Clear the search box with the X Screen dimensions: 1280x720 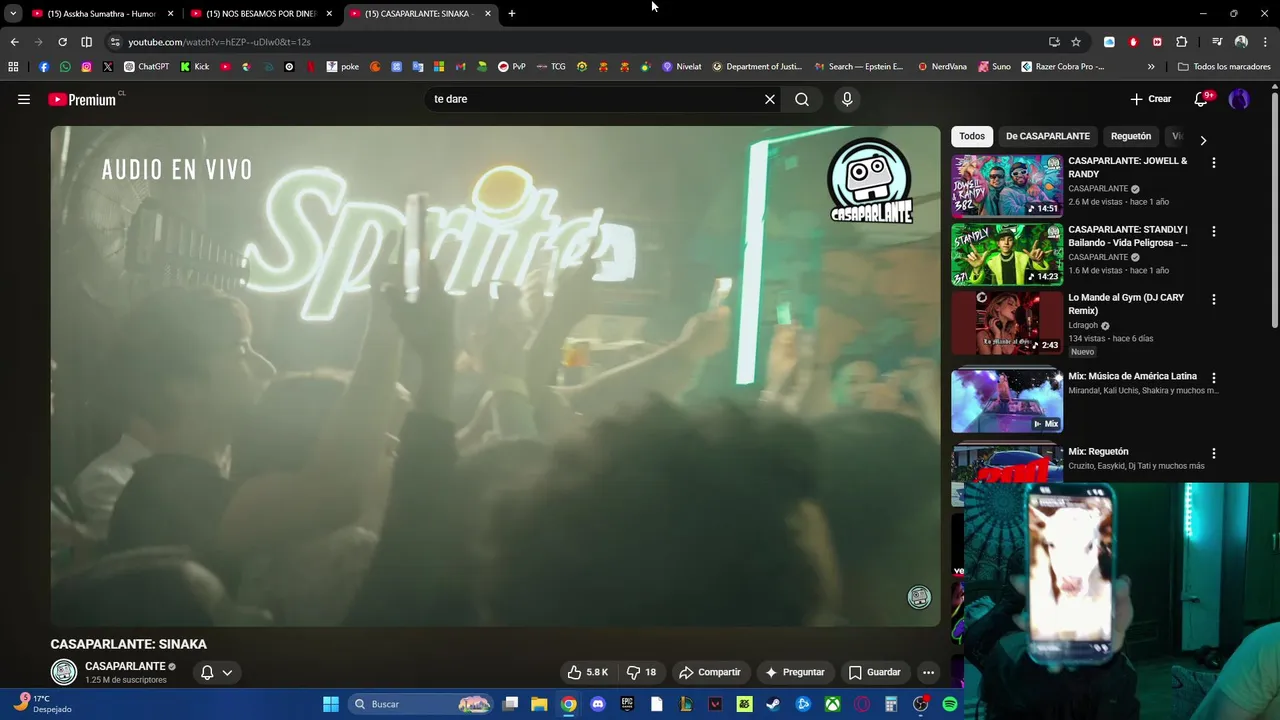[770, 99]
